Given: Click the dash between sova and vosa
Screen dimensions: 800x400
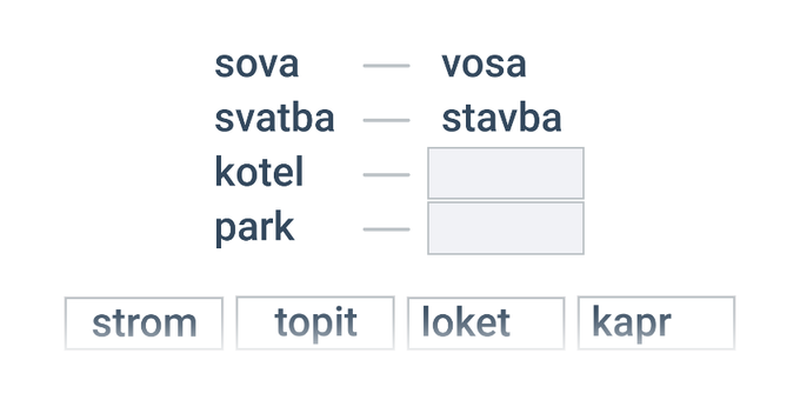Looking at the screenshot, I should (386, 65).
